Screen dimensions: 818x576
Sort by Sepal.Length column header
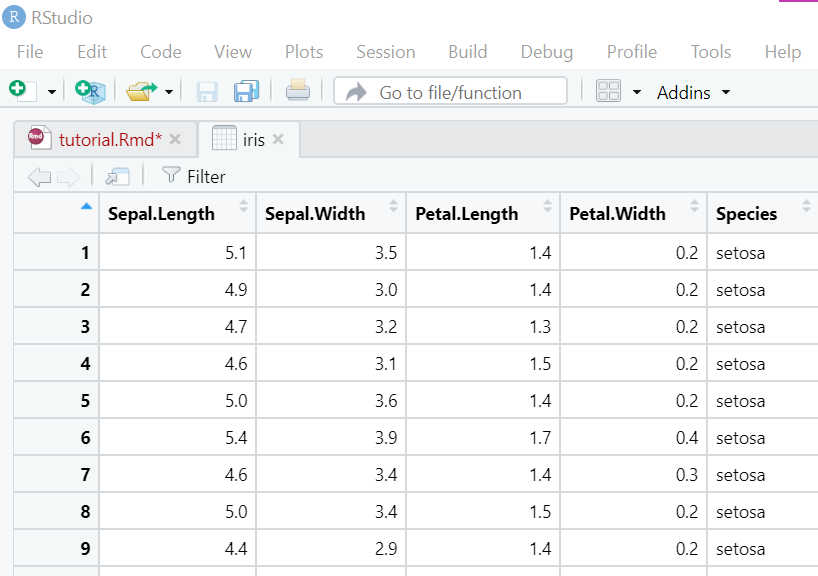(161, 213)
